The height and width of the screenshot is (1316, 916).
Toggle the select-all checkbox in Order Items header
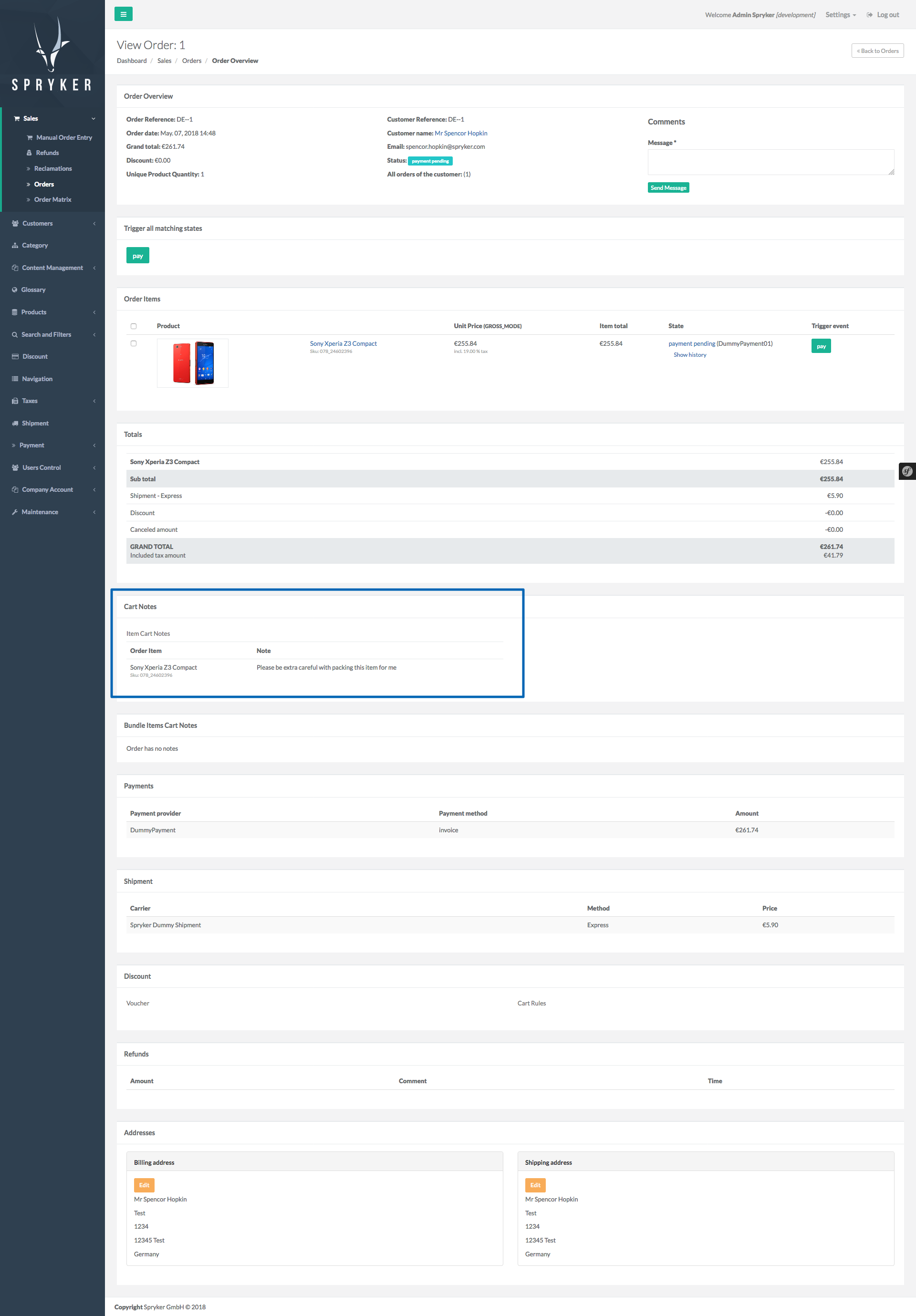[x=134, y=326]
